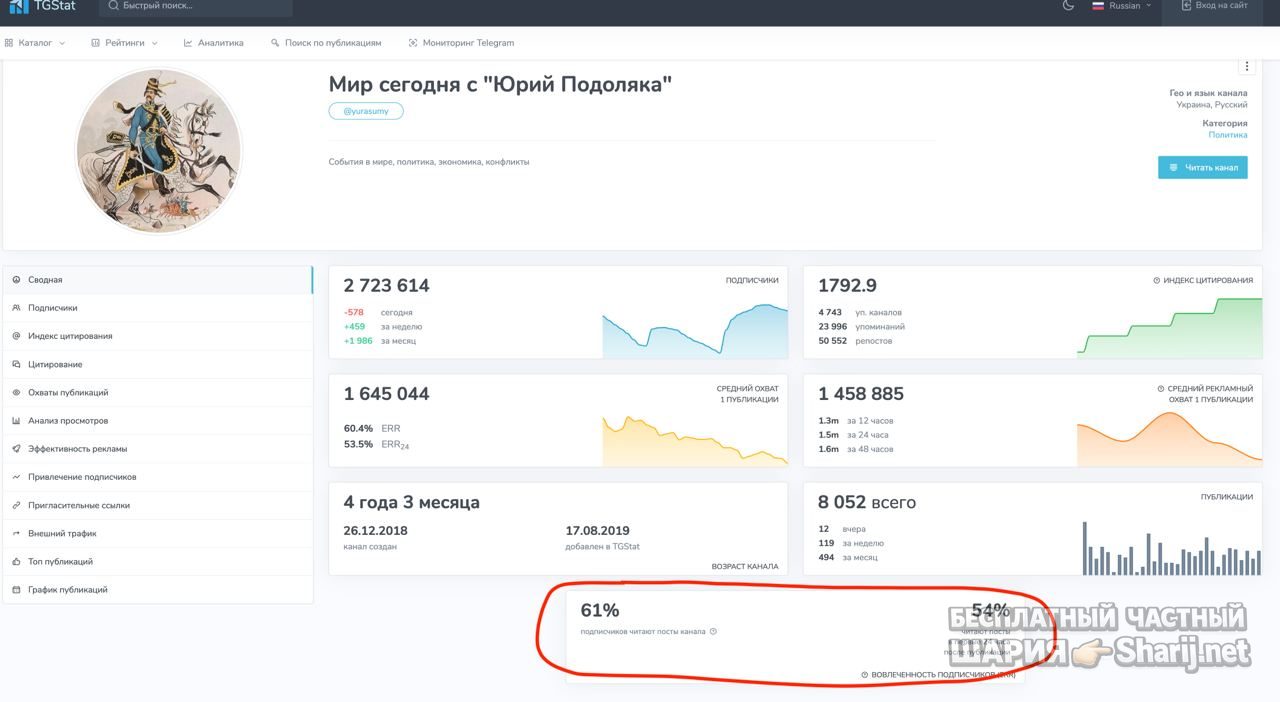This screenshot has height=702, width=1280.
Task: Click the 61% engagement value
Action: click(x=600, y=610)
